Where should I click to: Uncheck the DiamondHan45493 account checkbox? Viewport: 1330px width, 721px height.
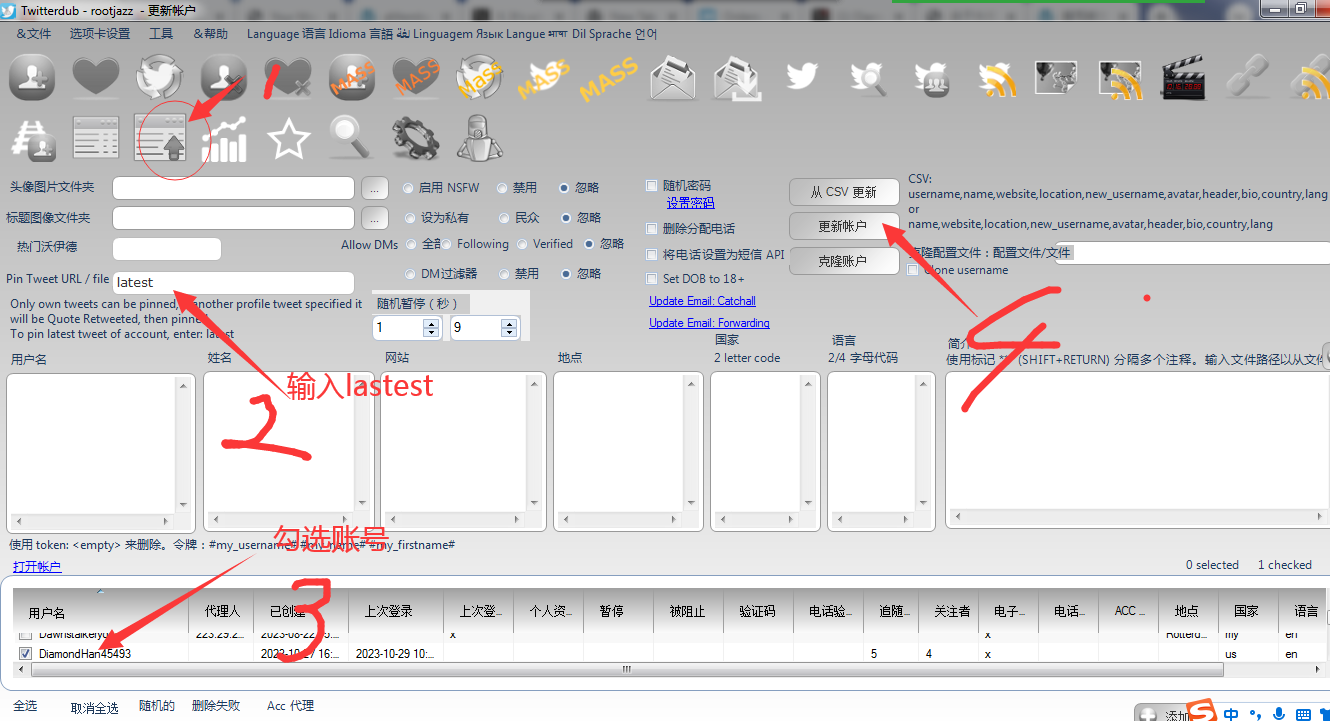tap(25, 653)
